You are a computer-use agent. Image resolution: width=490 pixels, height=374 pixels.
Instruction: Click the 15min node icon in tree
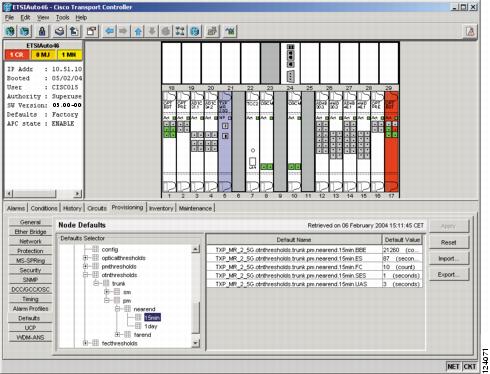(138, 318)
